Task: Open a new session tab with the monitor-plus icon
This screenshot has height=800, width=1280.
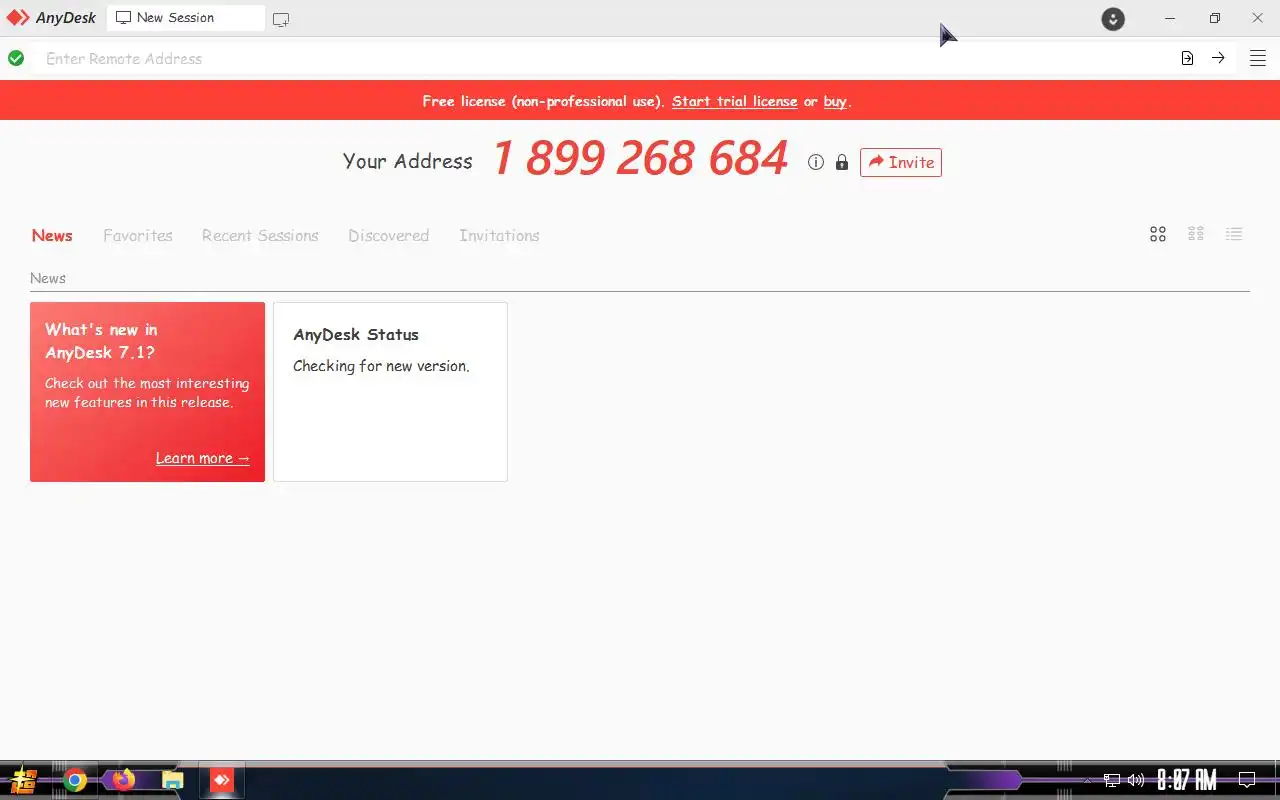Action: coord(281,19)
